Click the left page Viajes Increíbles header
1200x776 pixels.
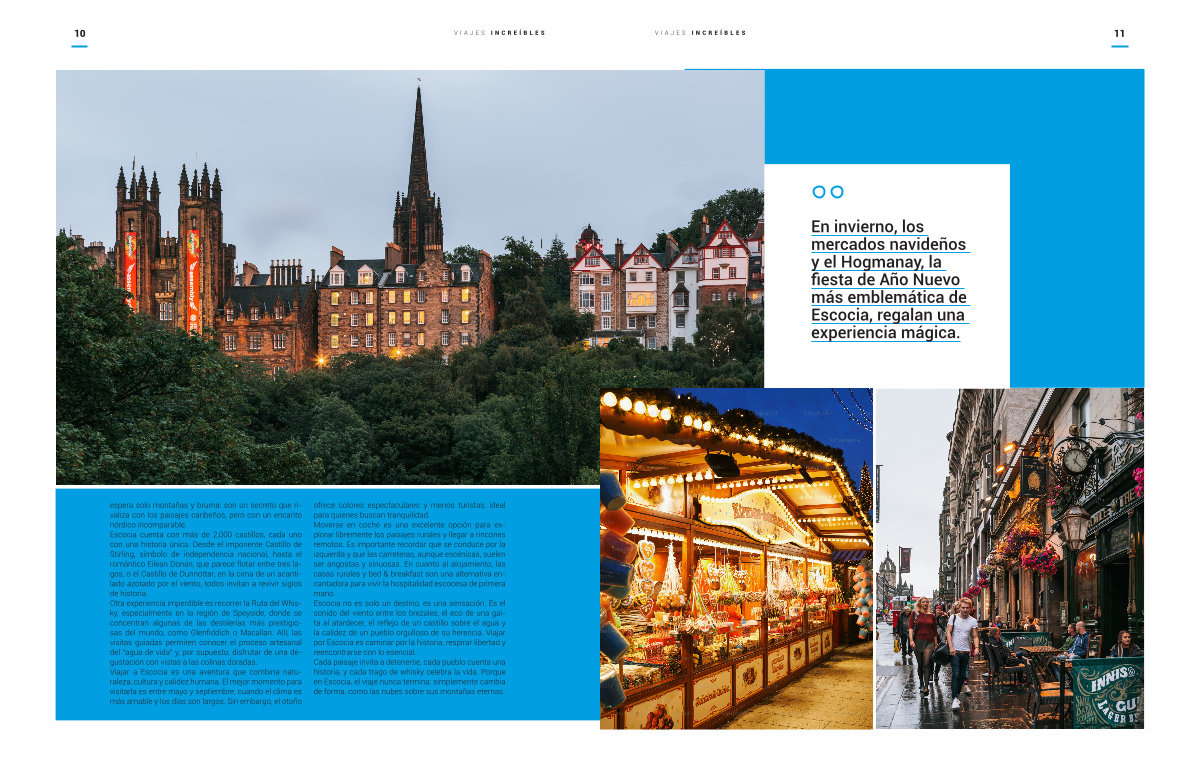(500, 33)
